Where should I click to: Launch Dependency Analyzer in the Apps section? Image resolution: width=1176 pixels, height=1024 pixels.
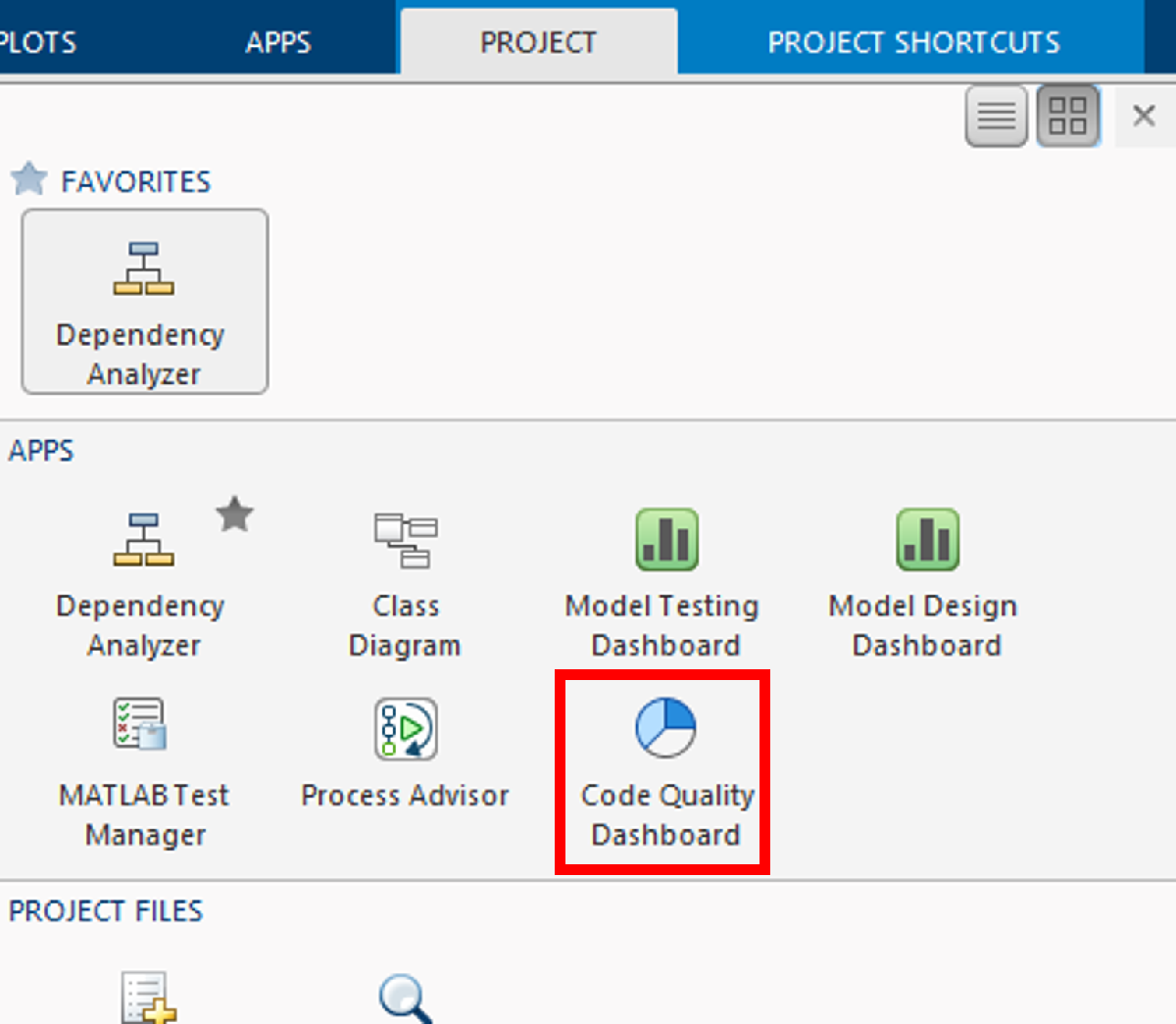tap(143, 580)
